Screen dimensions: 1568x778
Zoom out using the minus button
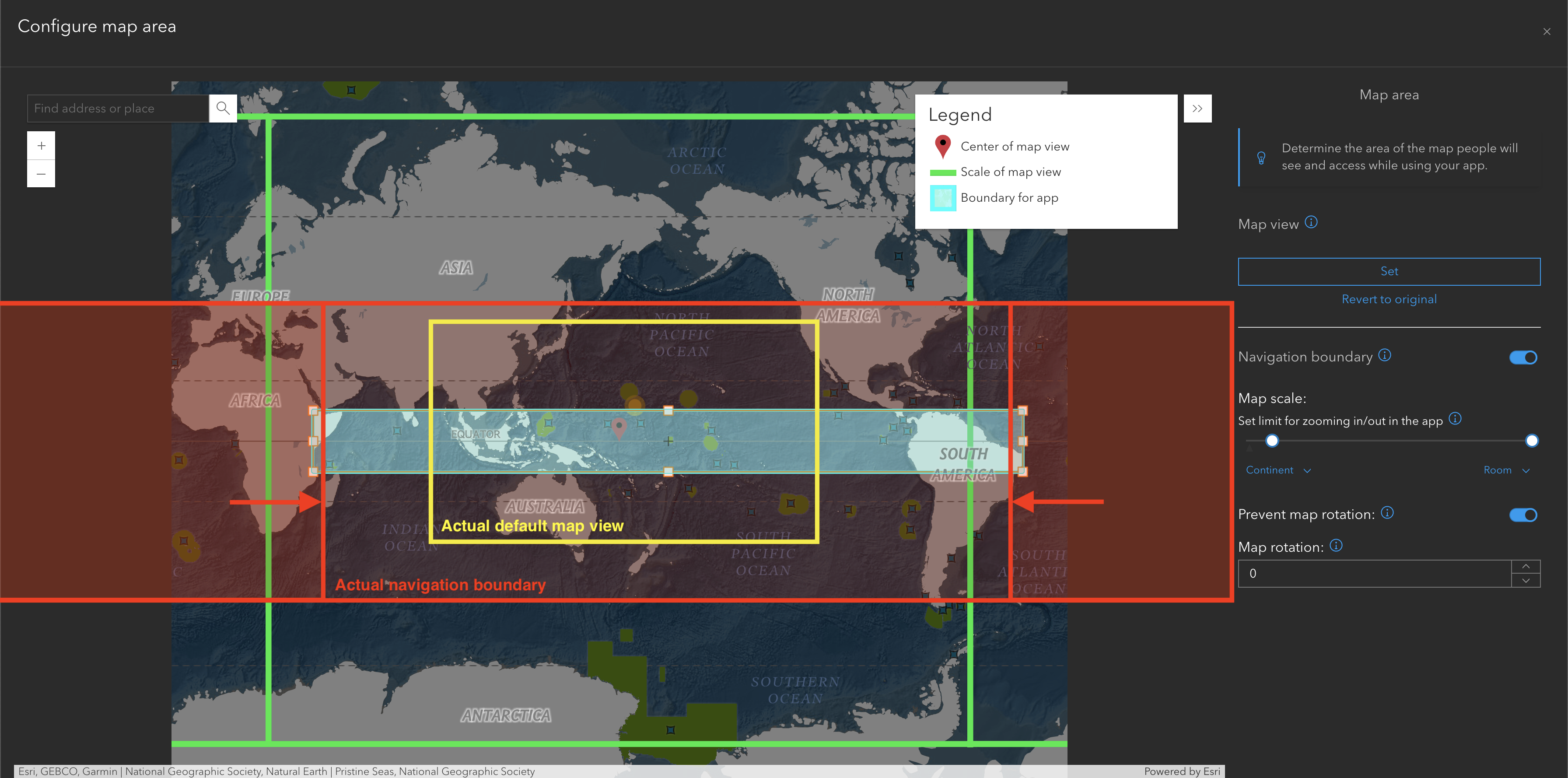(x=41, y=174)
